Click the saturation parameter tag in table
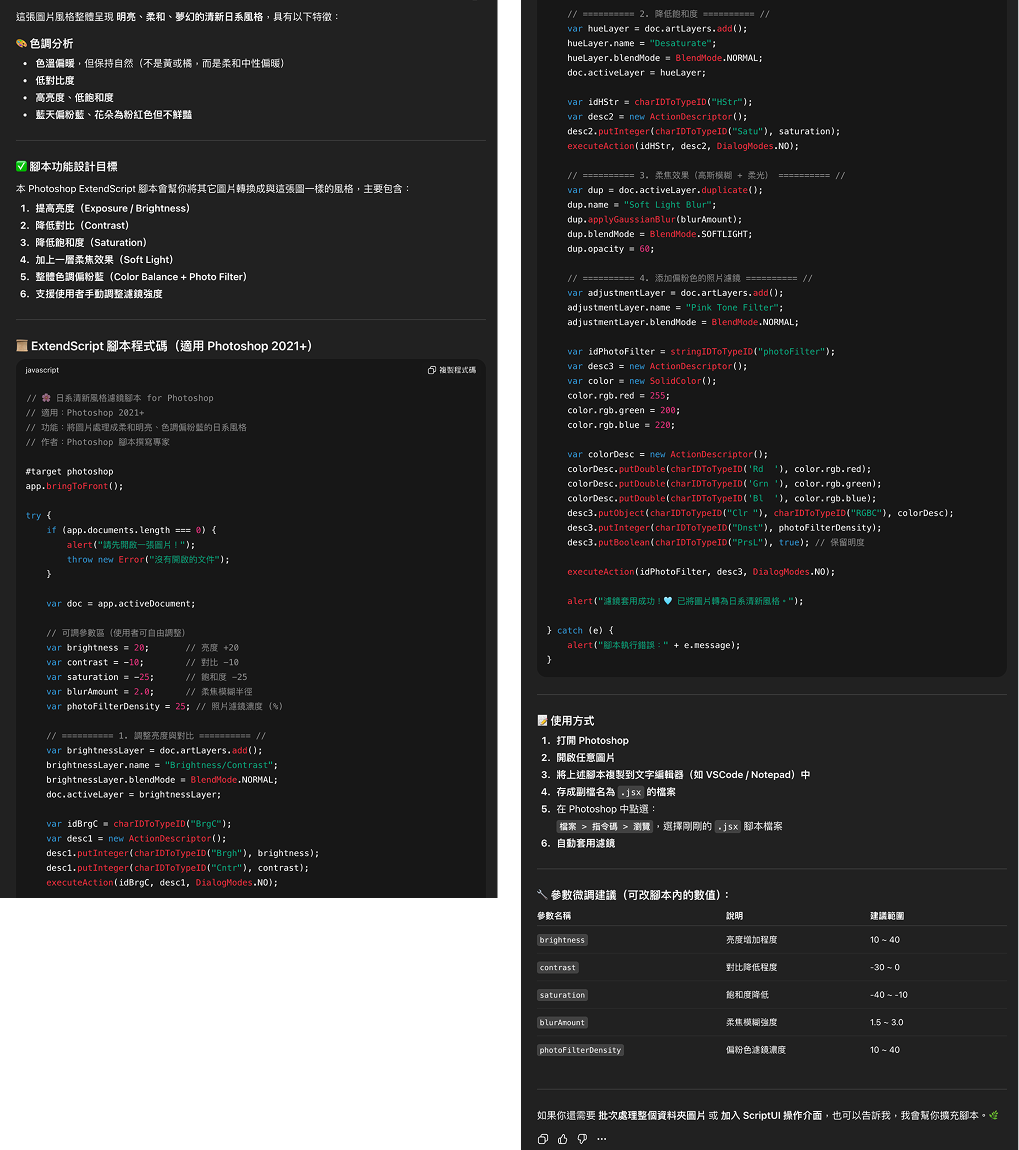Image resolution: width=1019 pixels, height=1150 pixels. click(x=562, y=995)
